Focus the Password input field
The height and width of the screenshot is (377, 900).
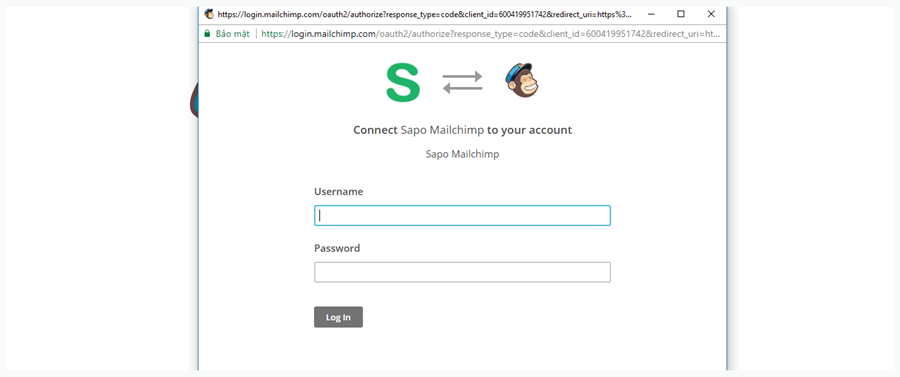click(462, 273)
